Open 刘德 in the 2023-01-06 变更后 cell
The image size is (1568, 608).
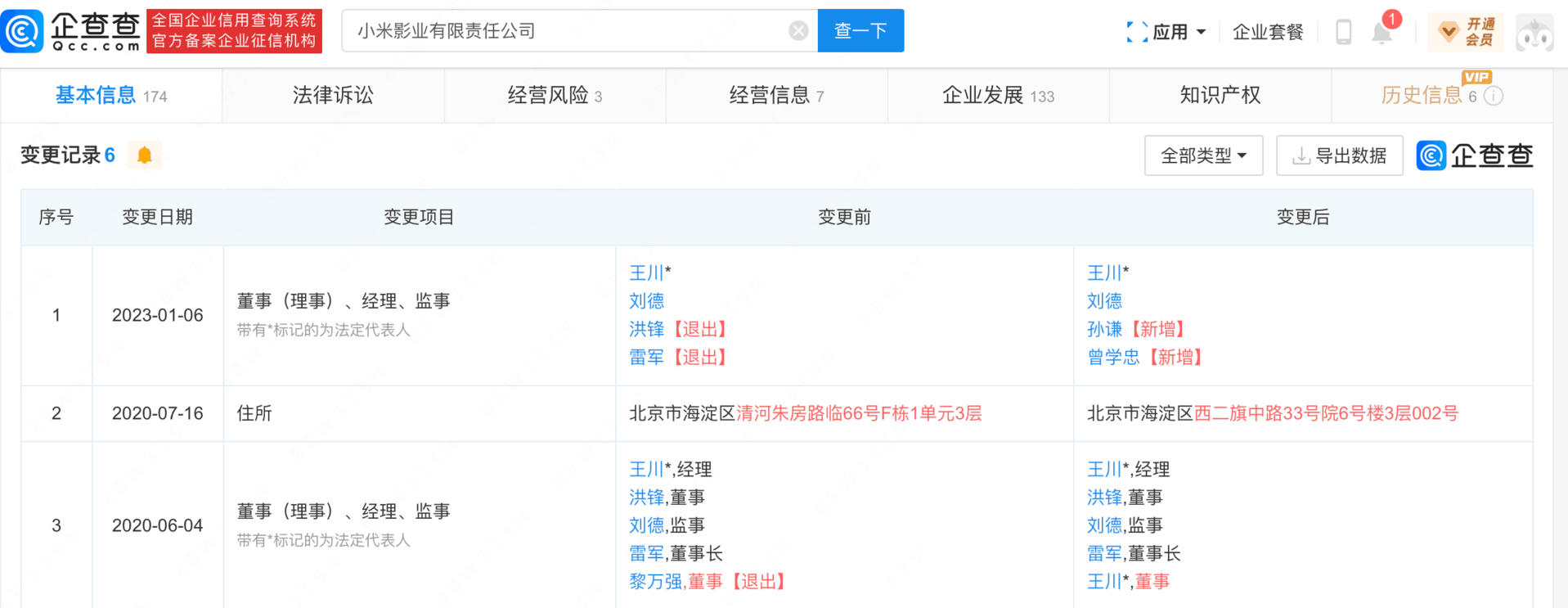(x=1104, y=301)
